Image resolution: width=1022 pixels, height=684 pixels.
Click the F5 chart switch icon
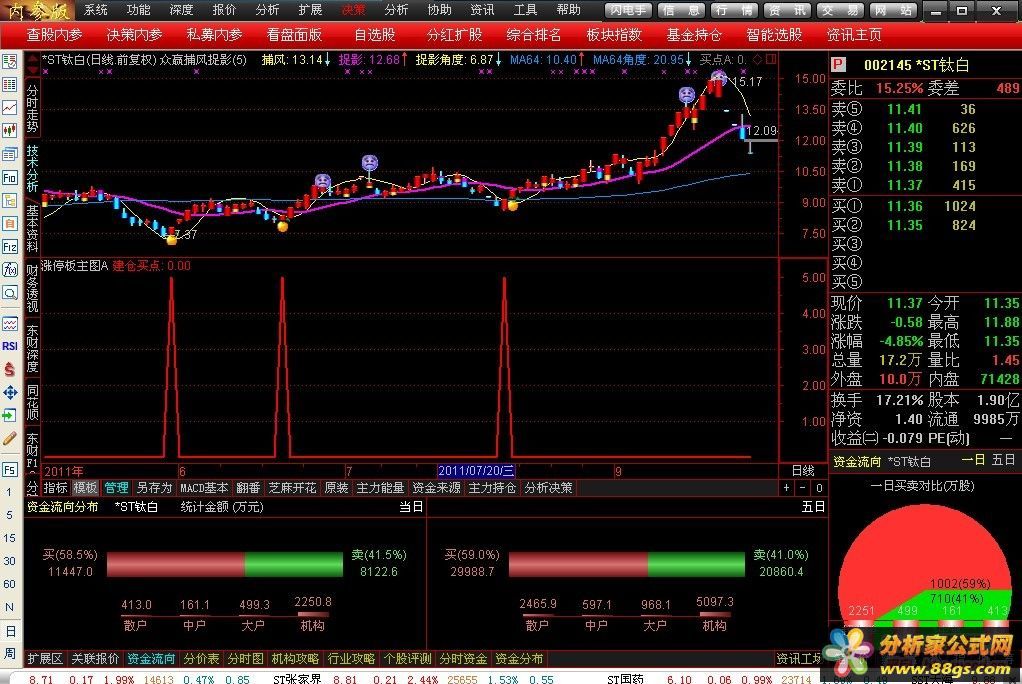tap(10, 469)
